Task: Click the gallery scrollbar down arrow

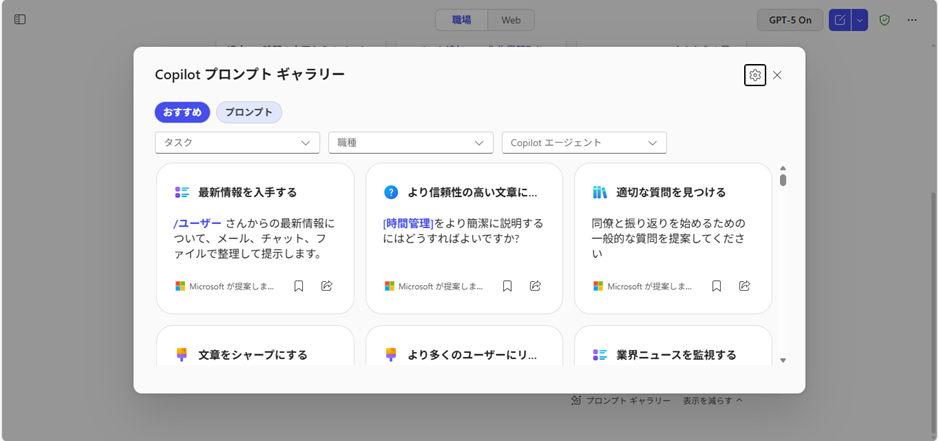Action: pos(783,360)
